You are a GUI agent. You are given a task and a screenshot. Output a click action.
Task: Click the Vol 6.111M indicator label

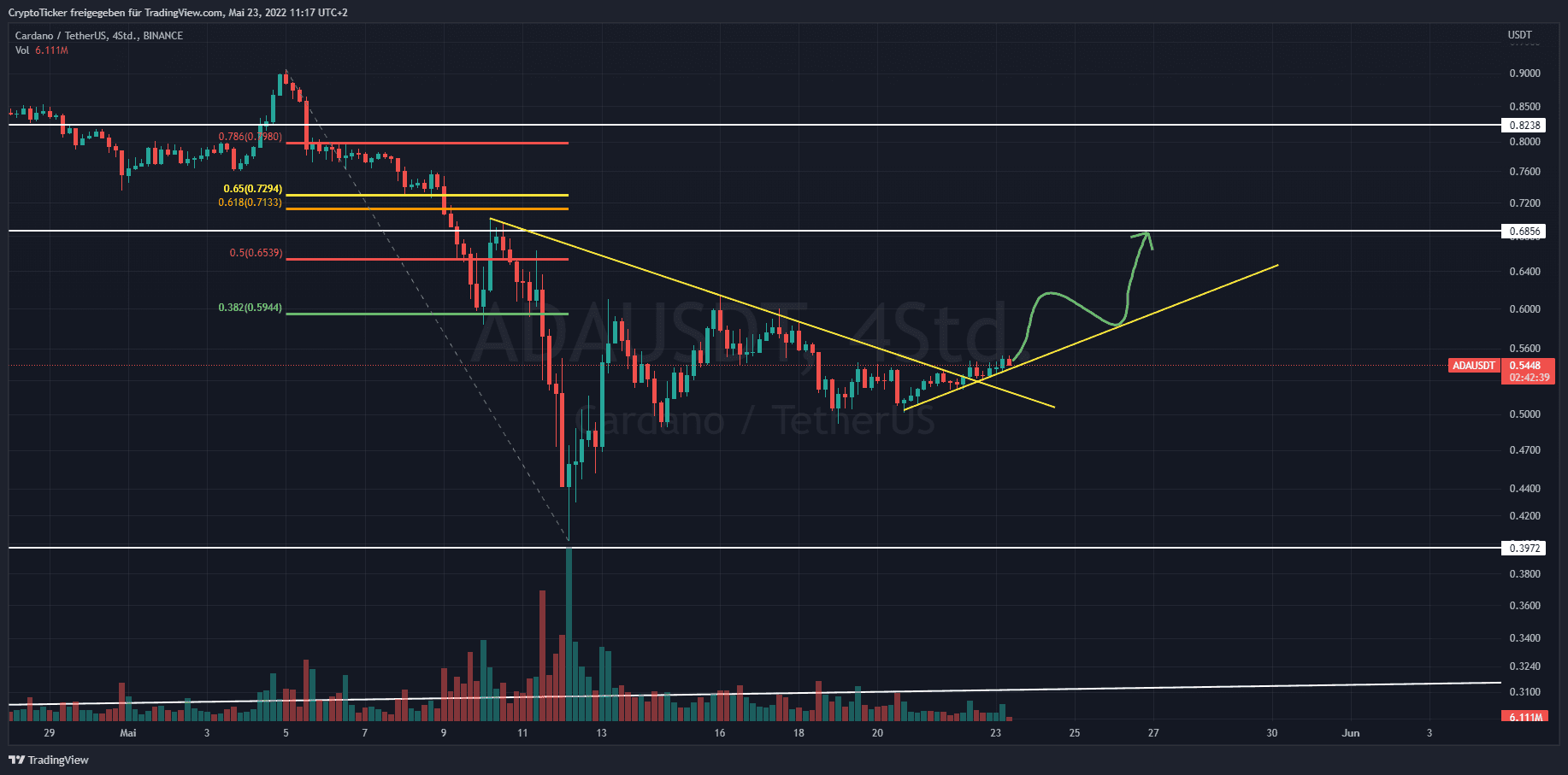(x=41, y=50)
